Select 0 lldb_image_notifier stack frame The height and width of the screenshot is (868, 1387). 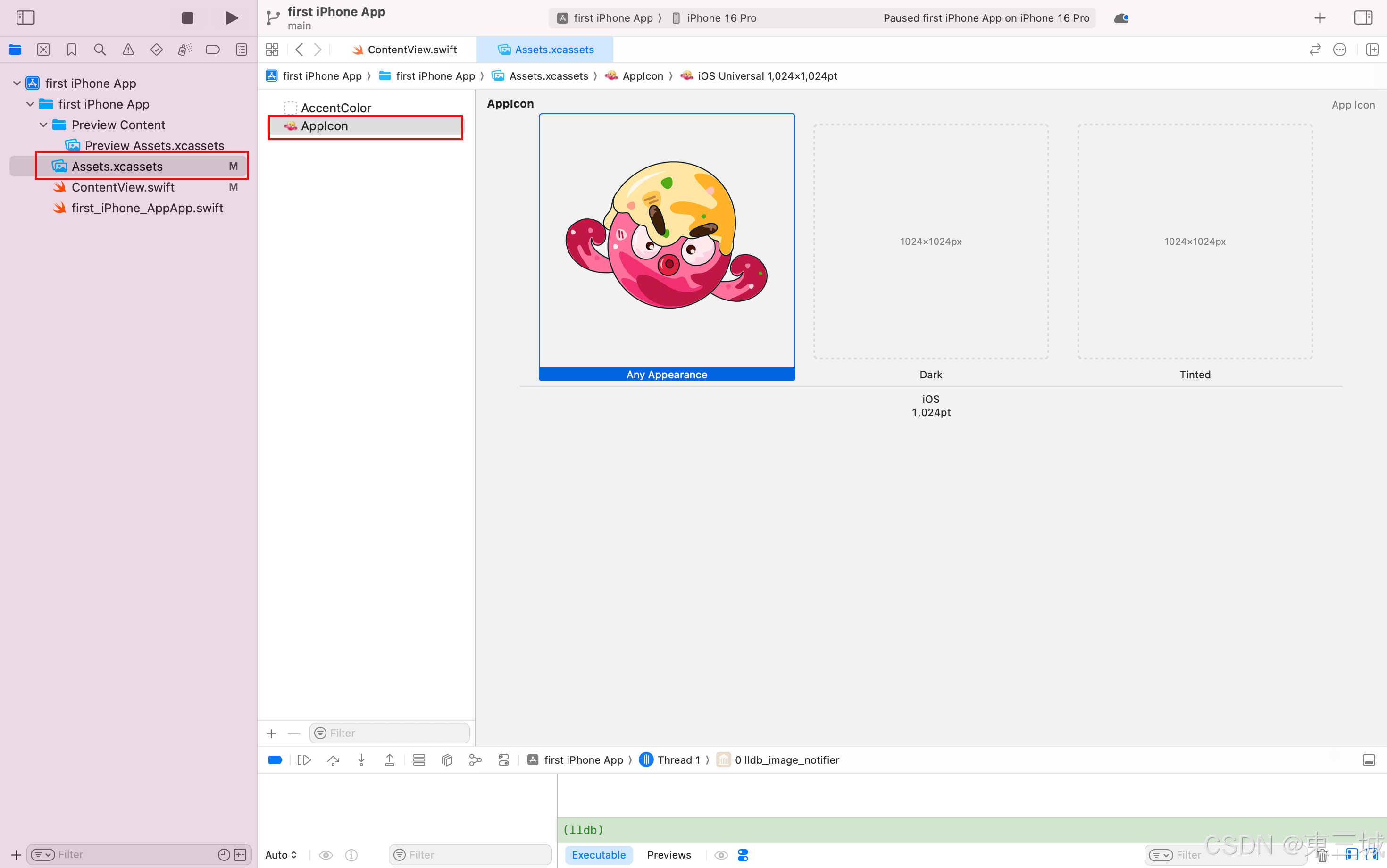(x=778, y=760)
